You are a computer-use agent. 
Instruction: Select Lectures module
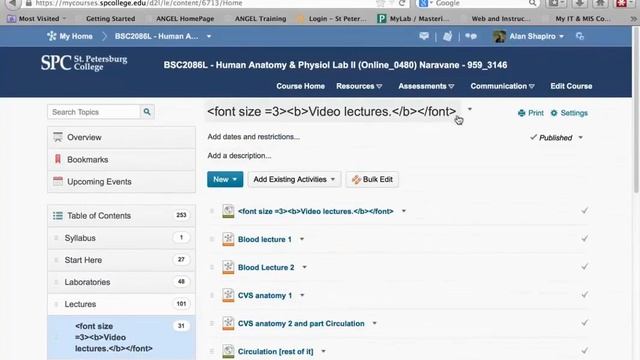pos(121,304)
